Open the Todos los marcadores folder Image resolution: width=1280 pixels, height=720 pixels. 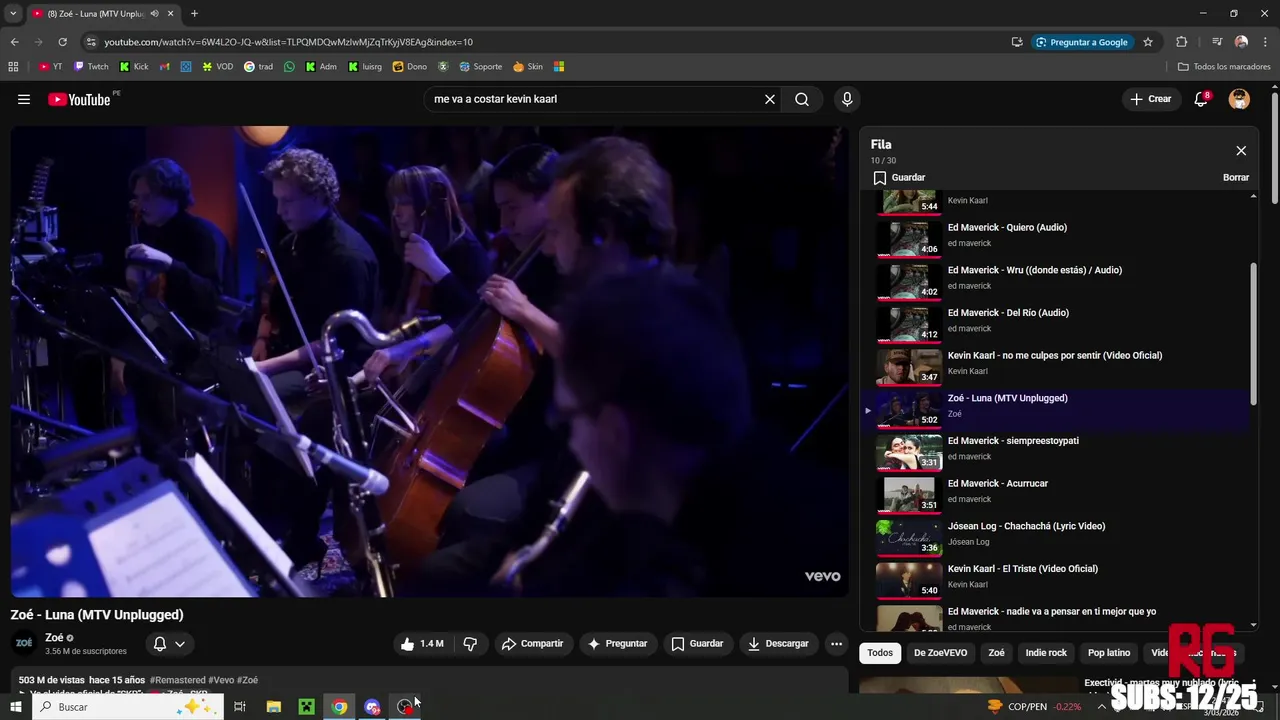click(x=1224, y=67)
